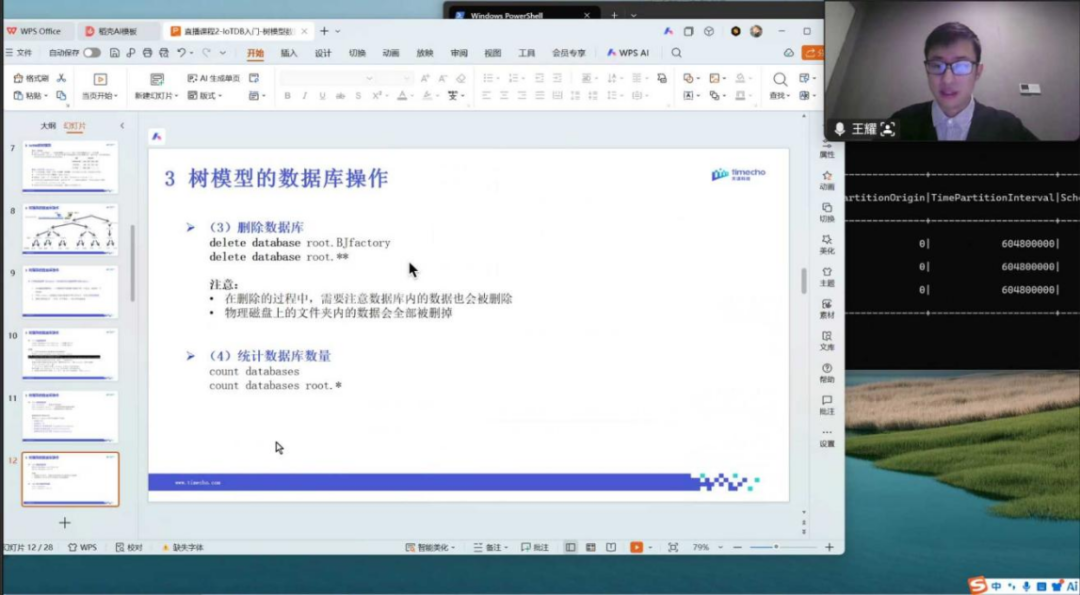Image resolution: width=1080 pixels, height=595 pixels.
Task: Select slide 8 thumbnail with tree diagram
Action: tap(70, 229)
